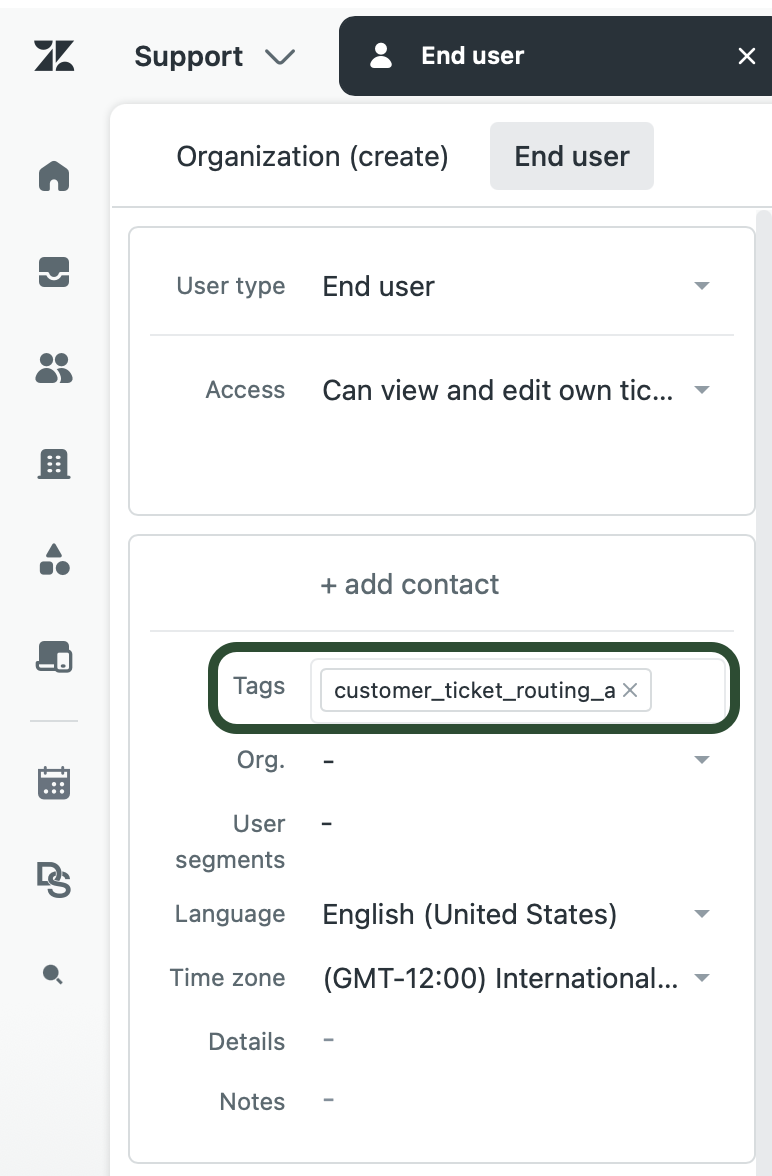Open the Organizations building icon
The width and height of the screenshot is (772, 1176).
(54, 464)
